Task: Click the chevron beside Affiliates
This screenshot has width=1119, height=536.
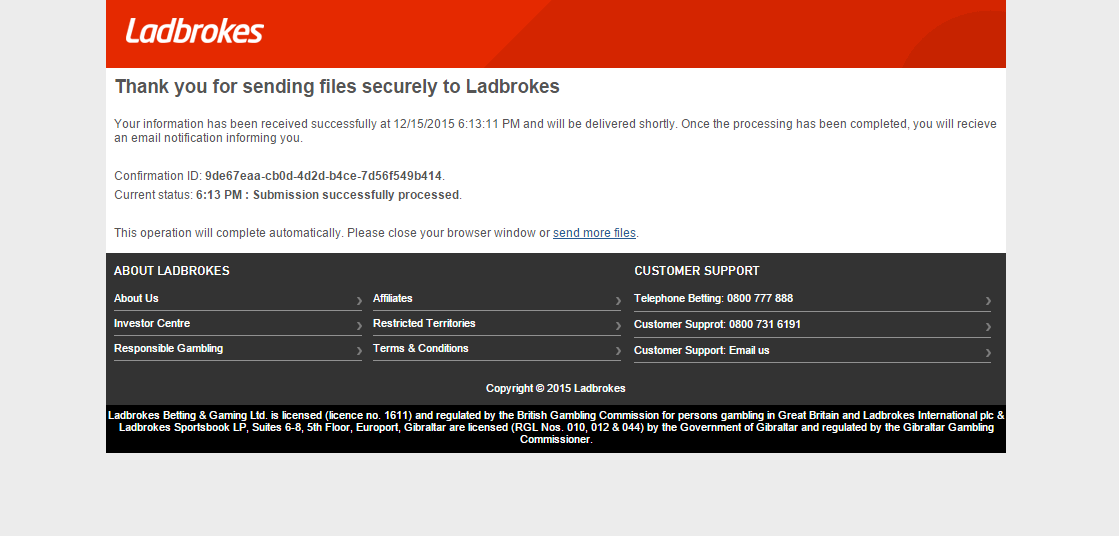Action: (x=618, y=300)
